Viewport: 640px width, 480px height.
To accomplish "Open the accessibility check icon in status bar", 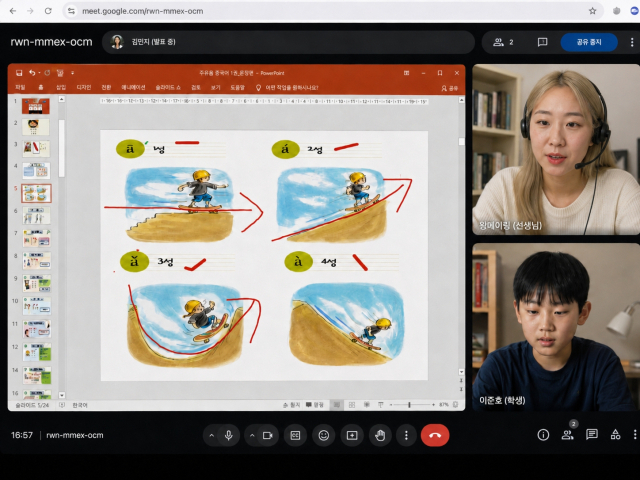I will [62, 405].
